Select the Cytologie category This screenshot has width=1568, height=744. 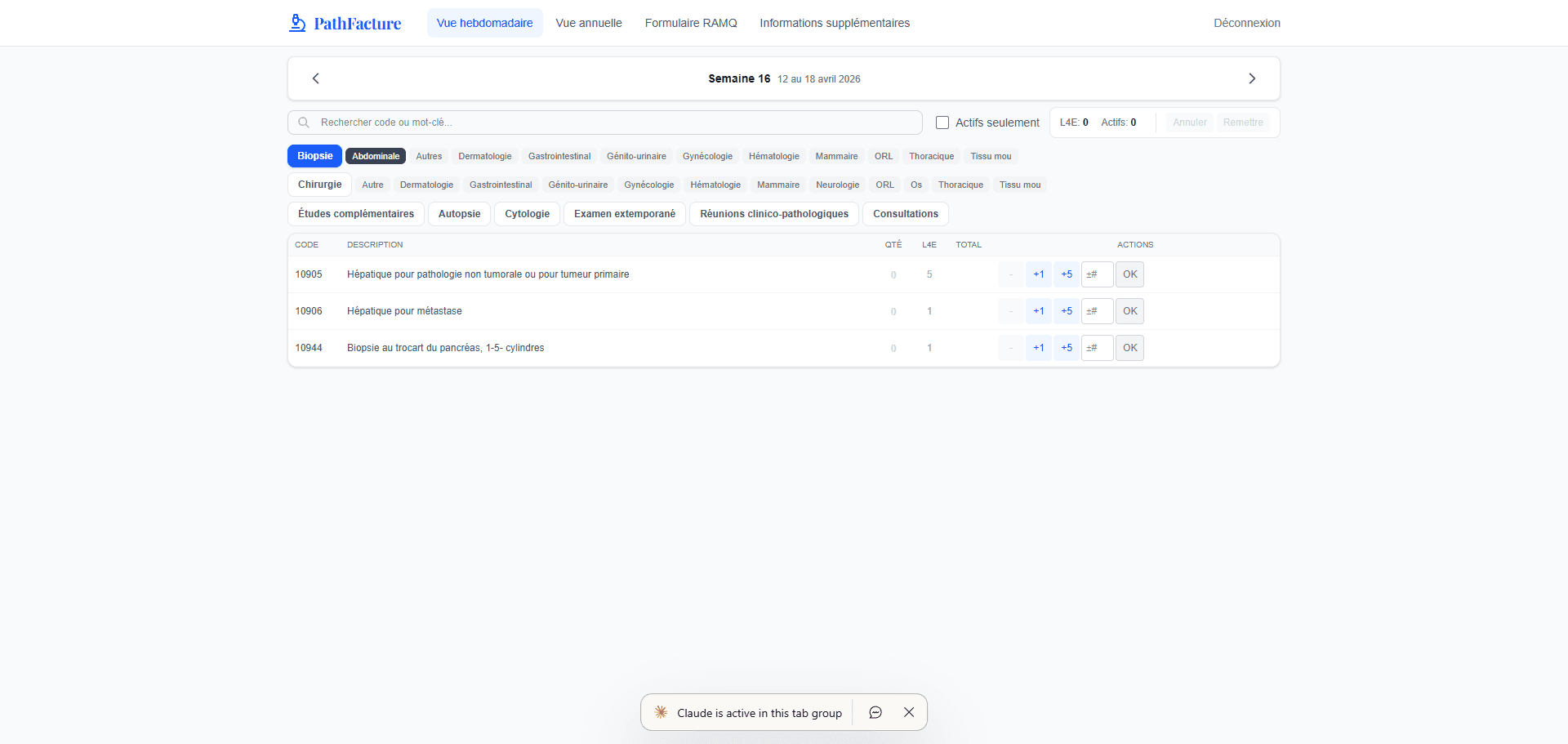pyautogui.click(x=527, y=214)
